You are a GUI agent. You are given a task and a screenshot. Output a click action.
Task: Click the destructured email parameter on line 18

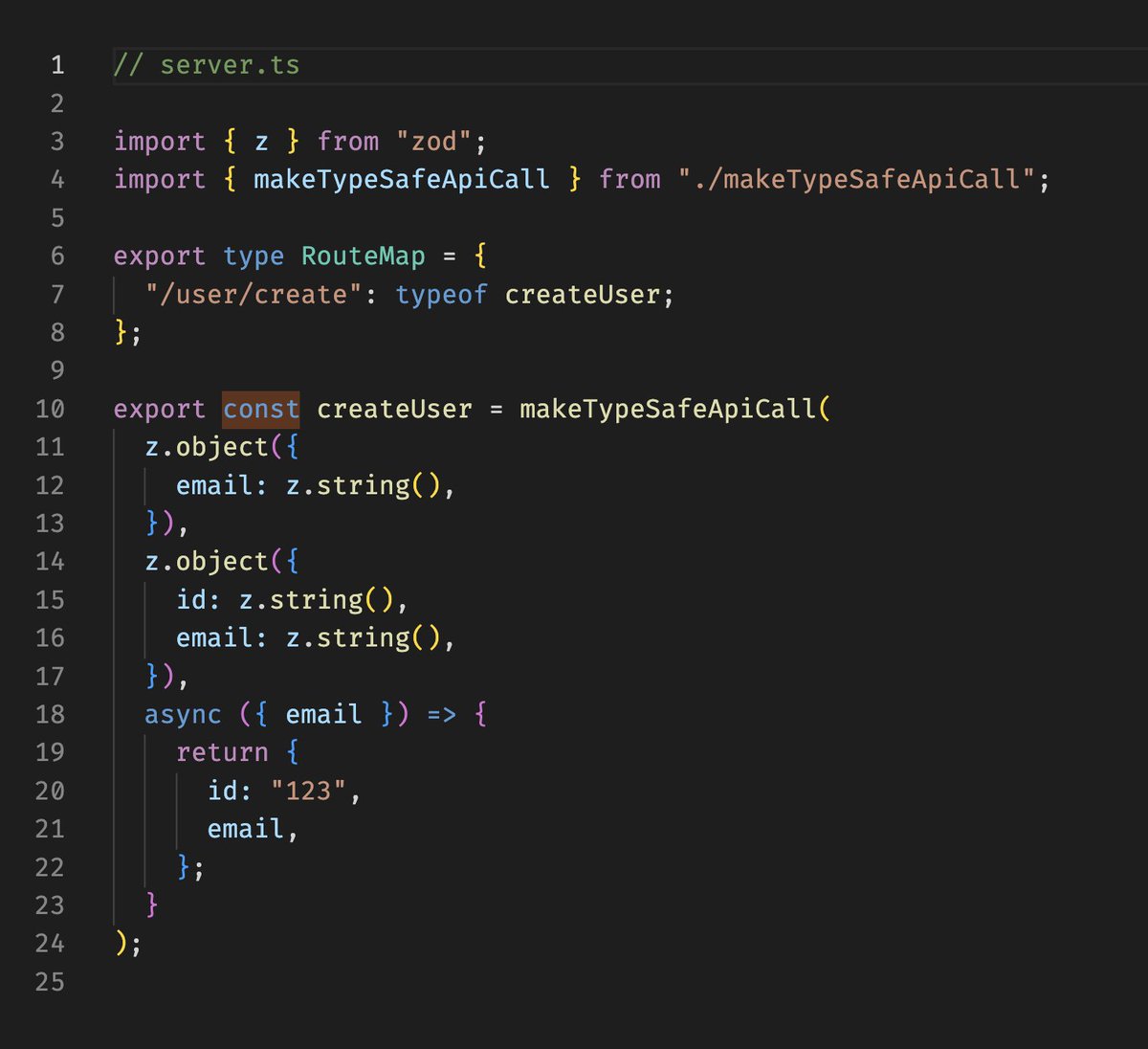[324, 715]
